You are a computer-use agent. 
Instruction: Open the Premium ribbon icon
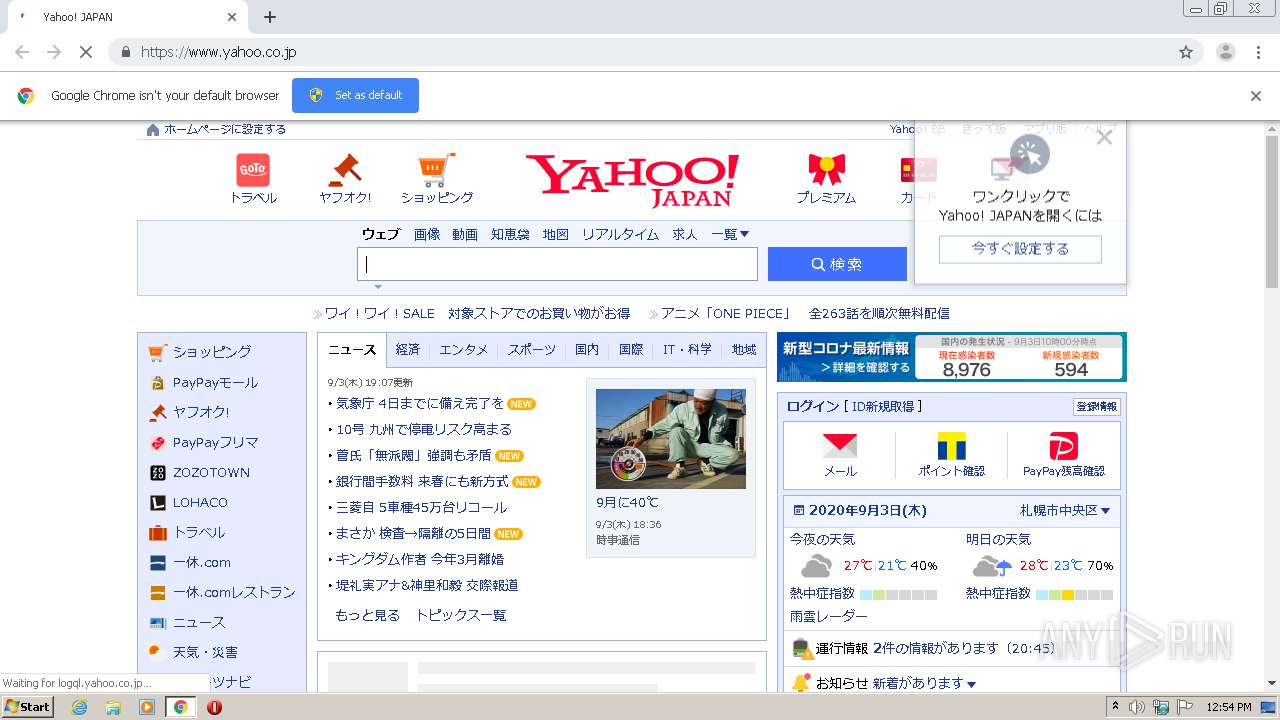pos(826,170)
